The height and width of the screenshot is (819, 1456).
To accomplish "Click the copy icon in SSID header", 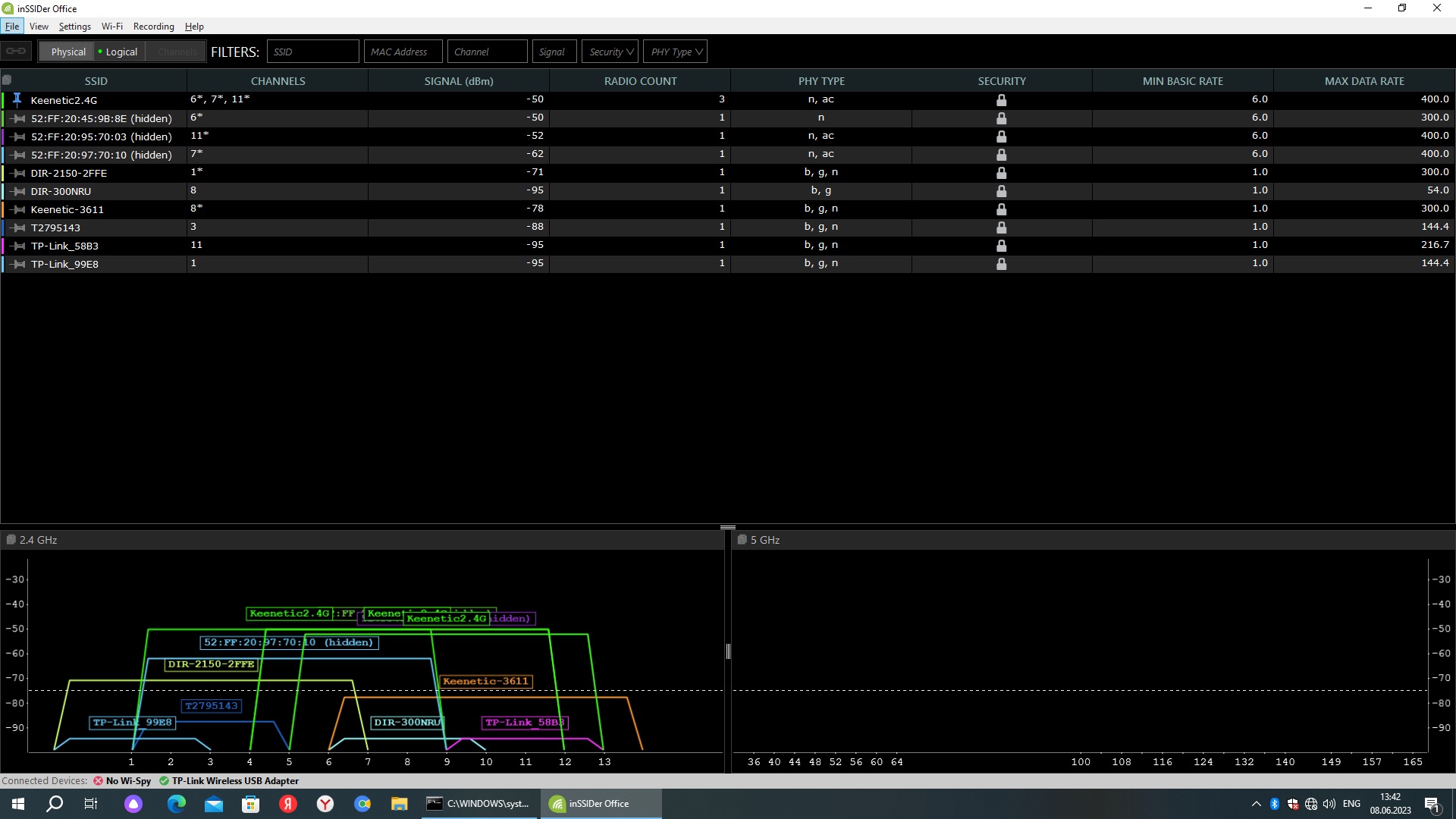I will click(7, 80).
